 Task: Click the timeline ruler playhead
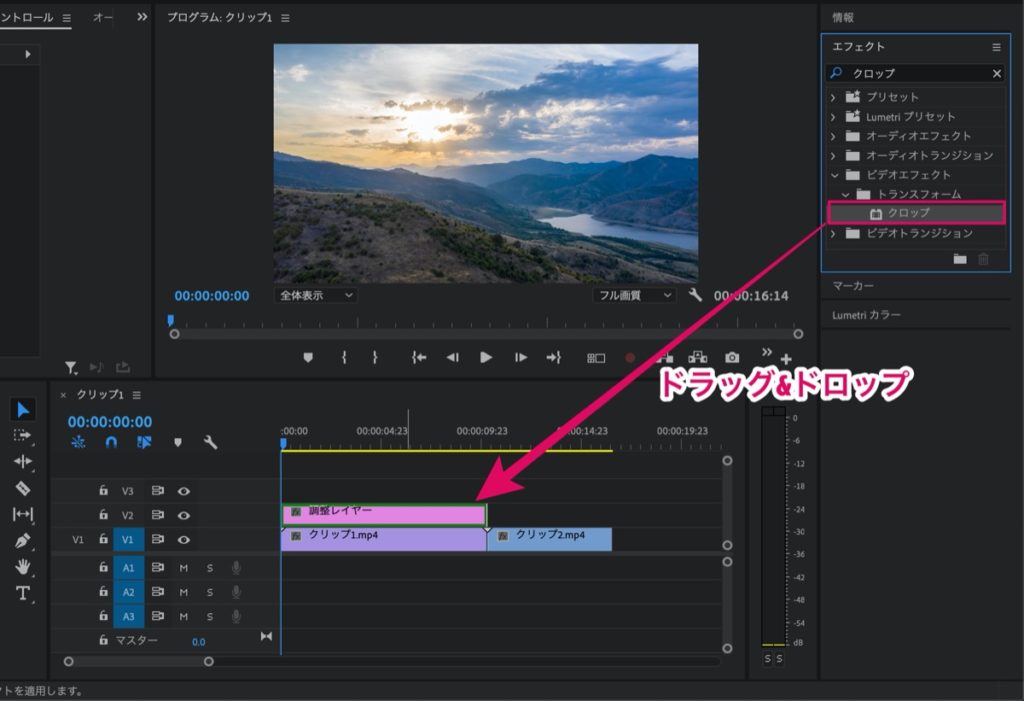pos(283,444)
